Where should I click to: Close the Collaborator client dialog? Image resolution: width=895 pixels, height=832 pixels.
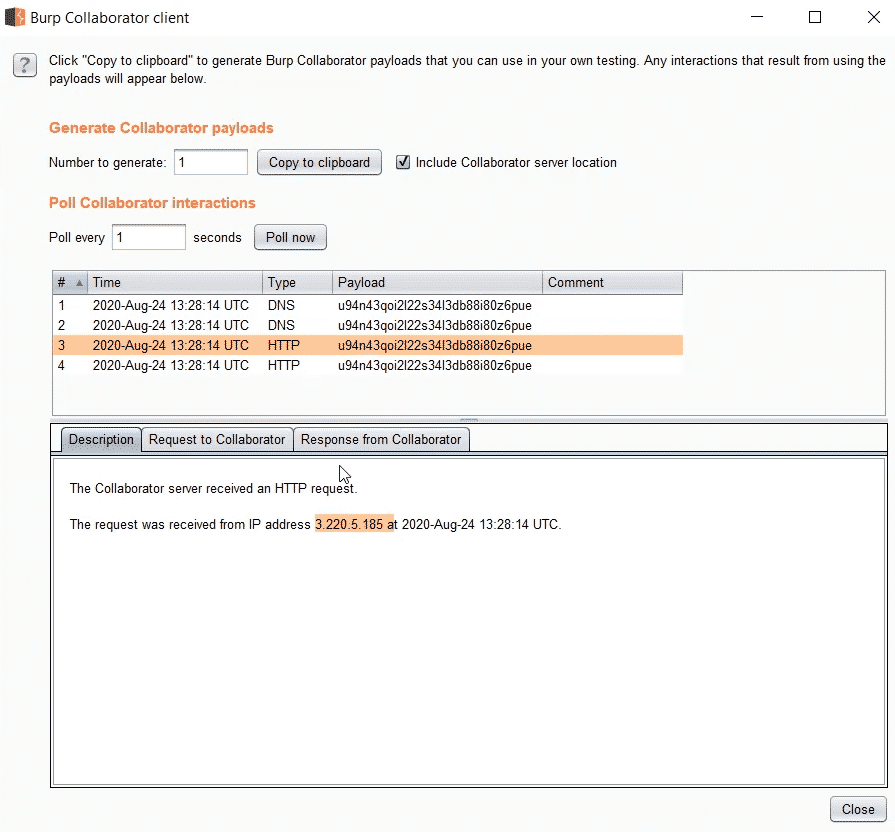point(857,809)
